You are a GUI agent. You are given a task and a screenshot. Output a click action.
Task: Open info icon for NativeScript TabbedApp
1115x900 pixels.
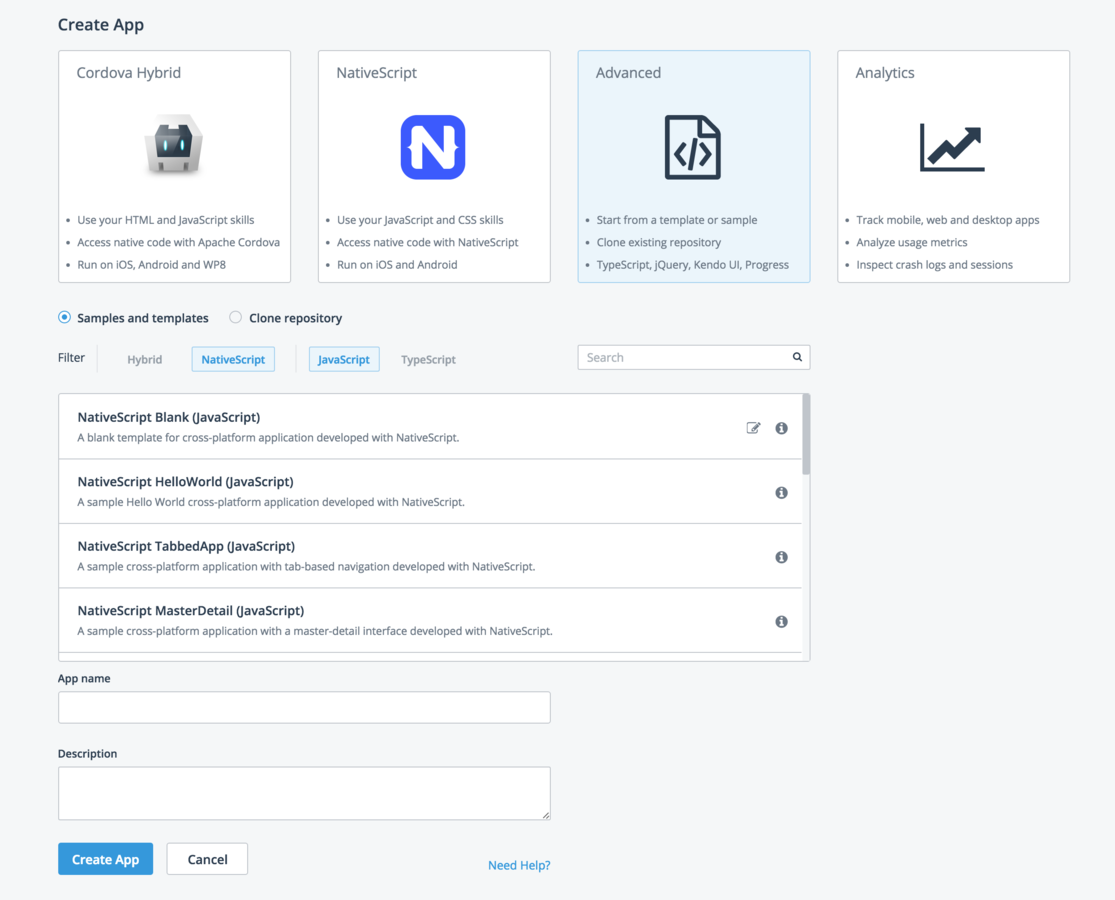click(781, 557)
